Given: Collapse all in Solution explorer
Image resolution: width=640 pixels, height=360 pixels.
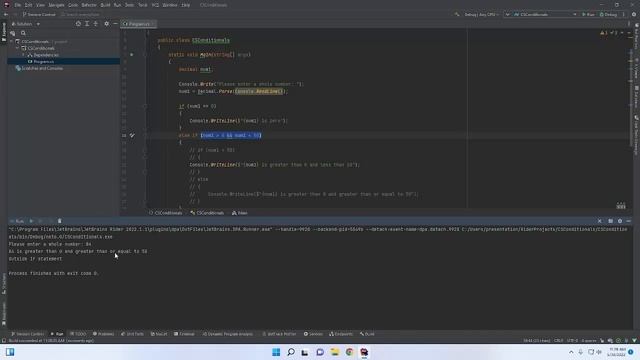Looking at the screenshot, I should tap(96, 24).
